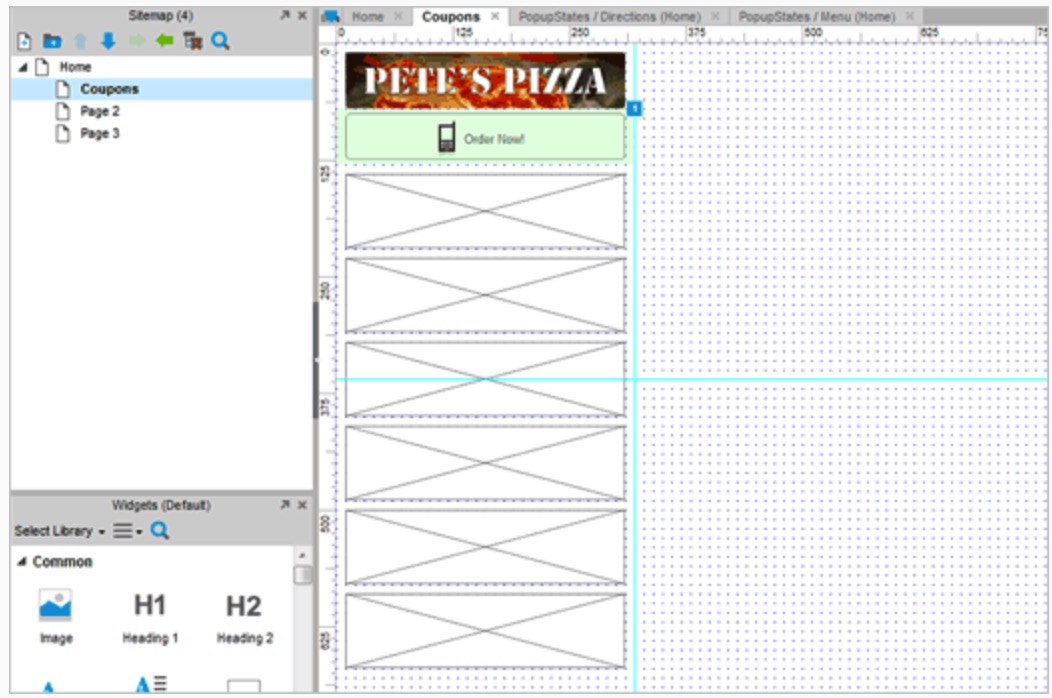Close the PopupStates / Menu tab
Viewport: 1052px width, 698px height.
[x=910, y=16]
